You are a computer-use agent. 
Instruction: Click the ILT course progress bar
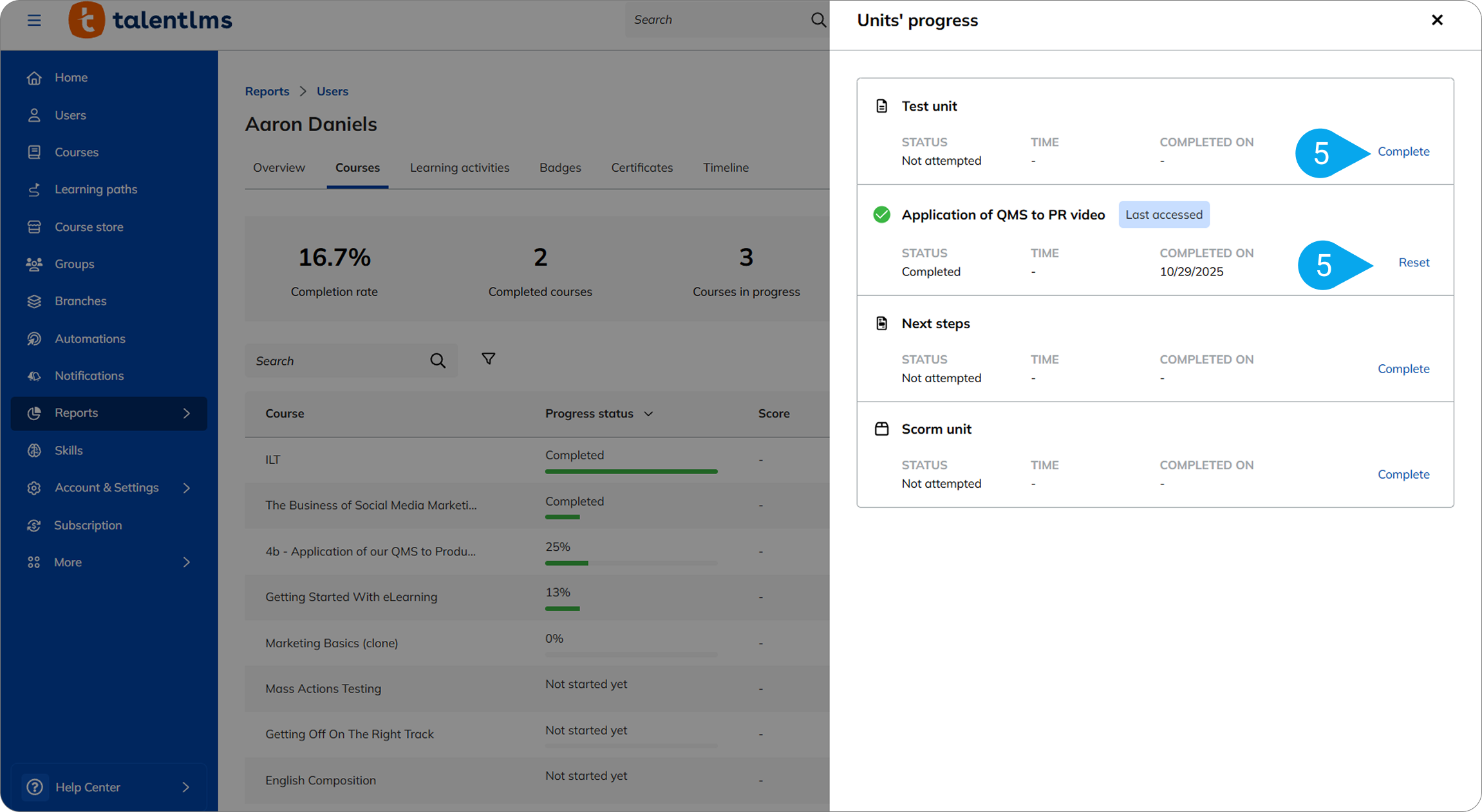click(x=631, y=472)
